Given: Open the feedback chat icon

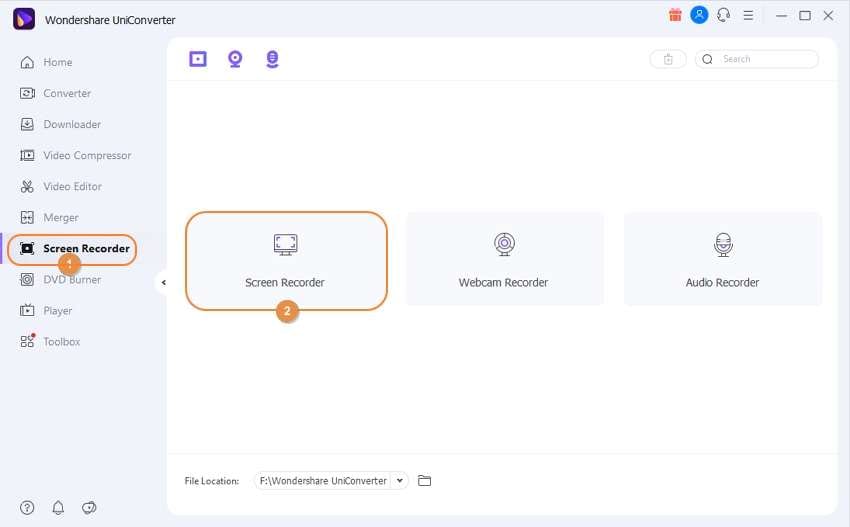Looking at the screenshot, I should 89,507.
